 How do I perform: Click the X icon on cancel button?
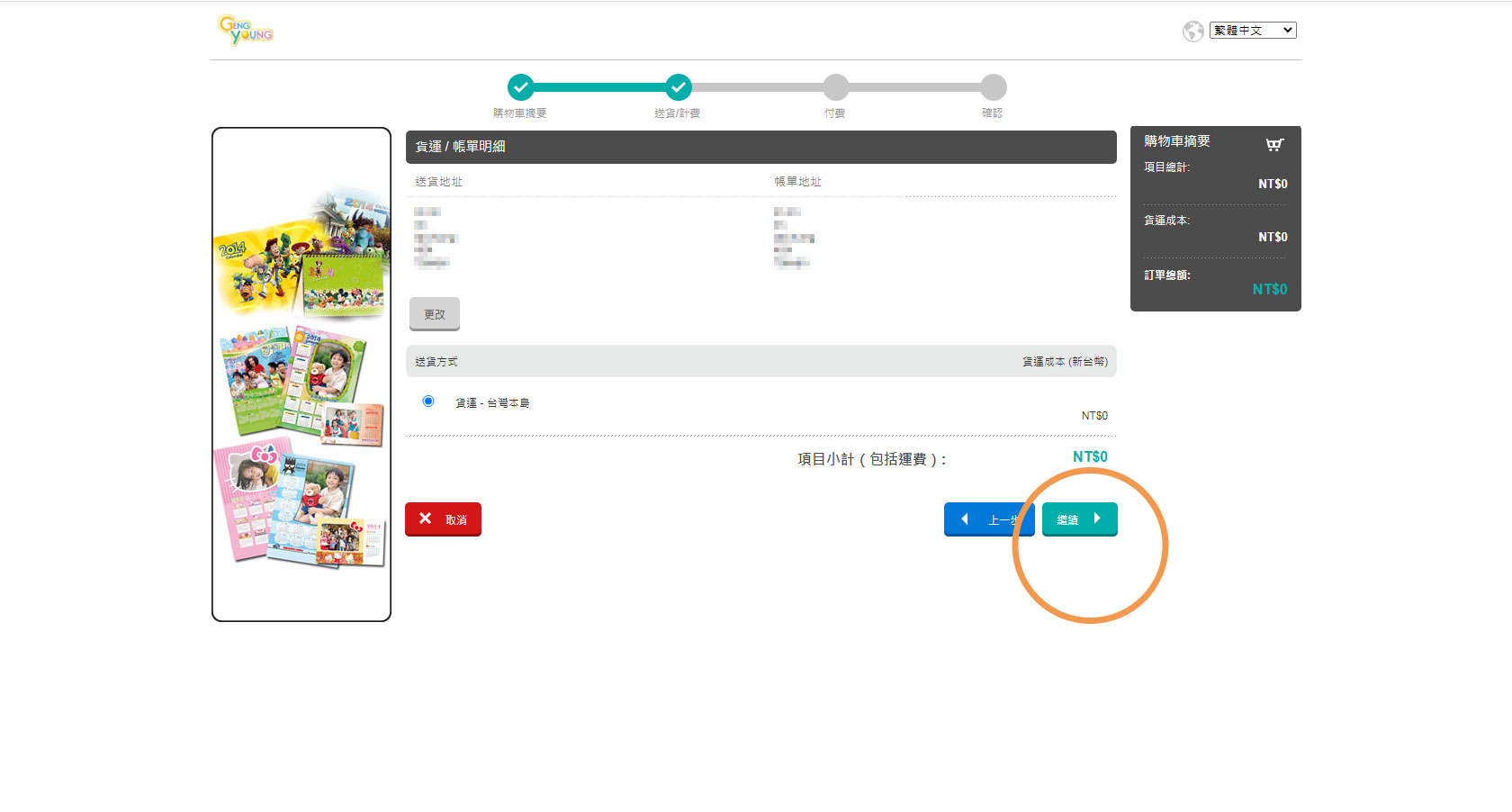(426, 519)
